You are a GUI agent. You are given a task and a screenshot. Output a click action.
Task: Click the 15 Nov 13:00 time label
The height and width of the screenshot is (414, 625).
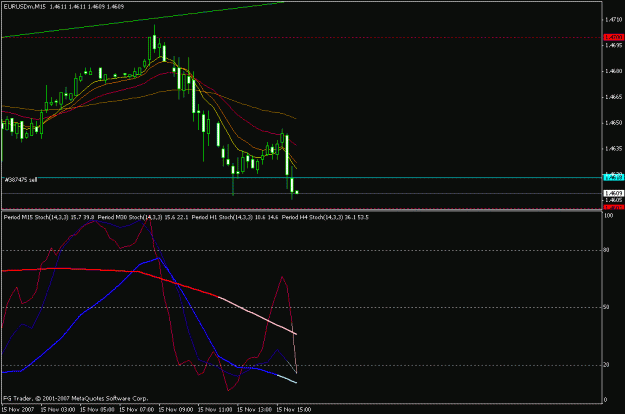click(x=254, y=410)
